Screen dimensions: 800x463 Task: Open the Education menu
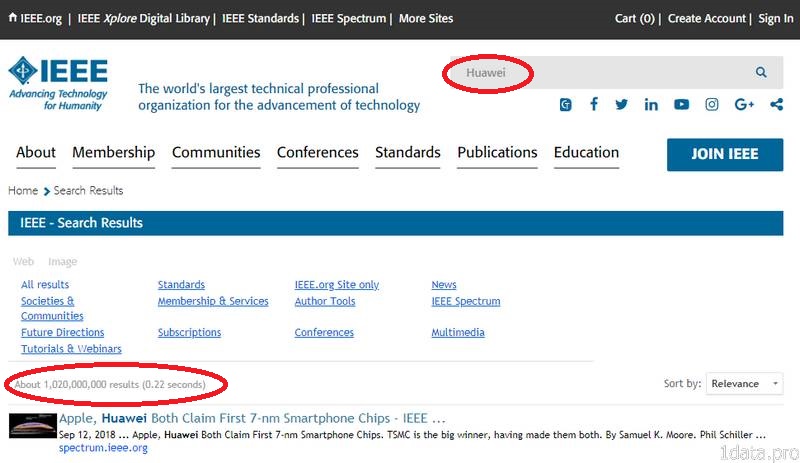(586, 152)
